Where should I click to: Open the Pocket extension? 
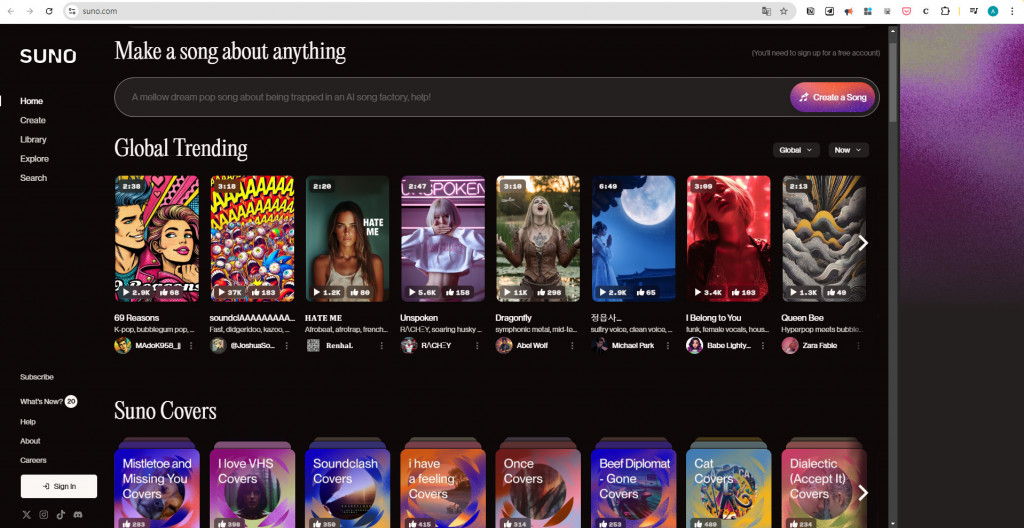pos(906,11)
